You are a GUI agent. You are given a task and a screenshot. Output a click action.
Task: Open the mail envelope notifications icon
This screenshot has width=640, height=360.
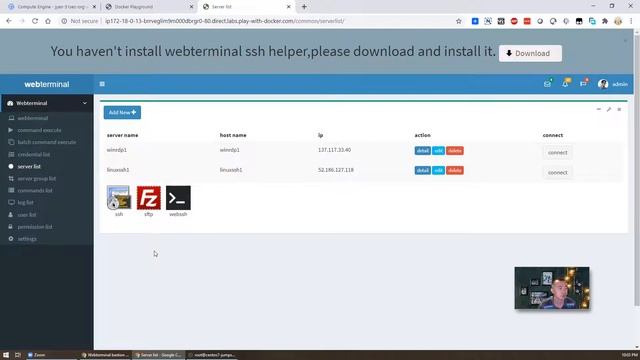tap(547, 84)
